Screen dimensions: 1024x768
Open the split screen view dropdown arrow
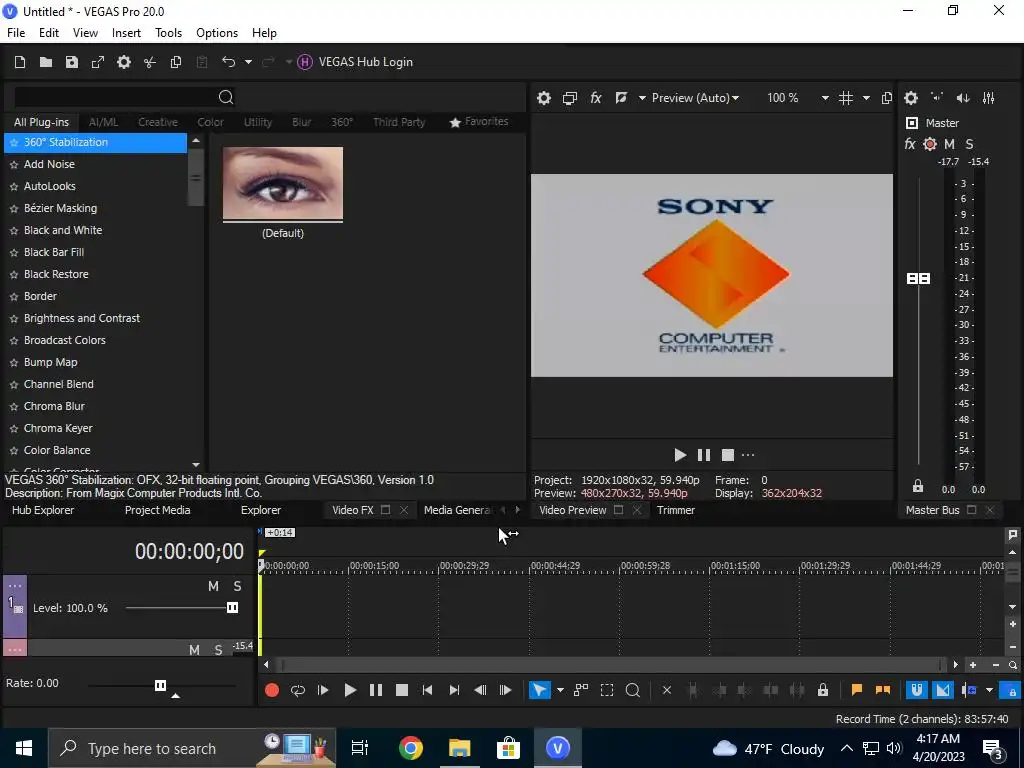(x=642, y=98)
